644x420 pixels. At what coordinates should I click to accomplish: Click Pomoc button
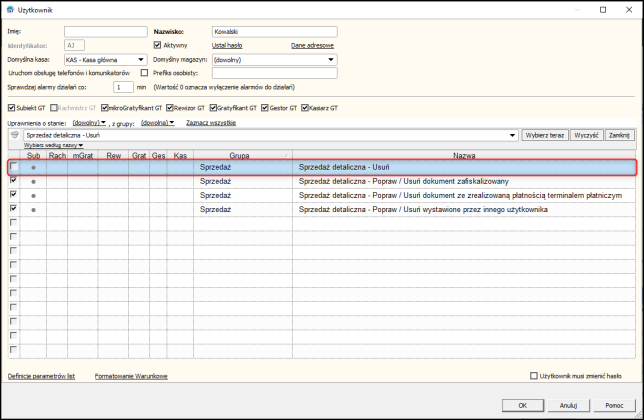click(614, 405)
